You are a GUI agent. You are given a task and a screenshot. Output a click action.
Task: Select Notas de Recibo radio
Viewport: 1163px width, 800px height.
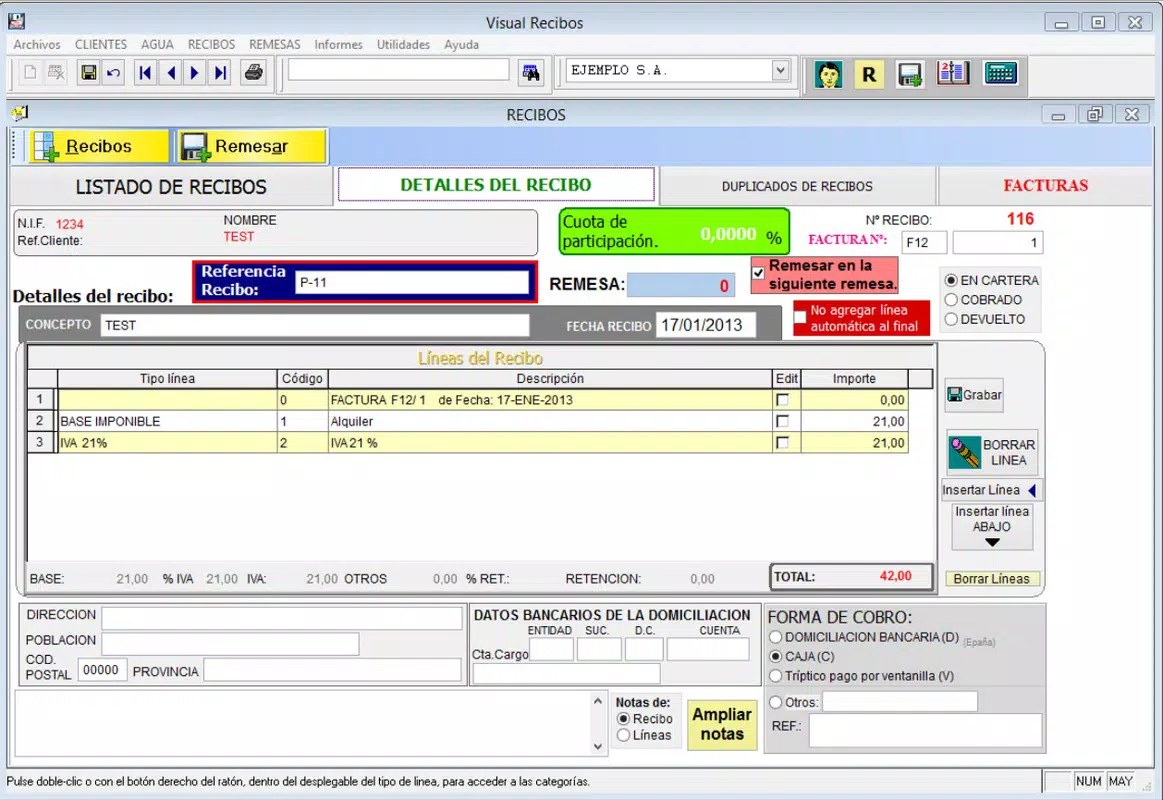(x=623, y=718)
